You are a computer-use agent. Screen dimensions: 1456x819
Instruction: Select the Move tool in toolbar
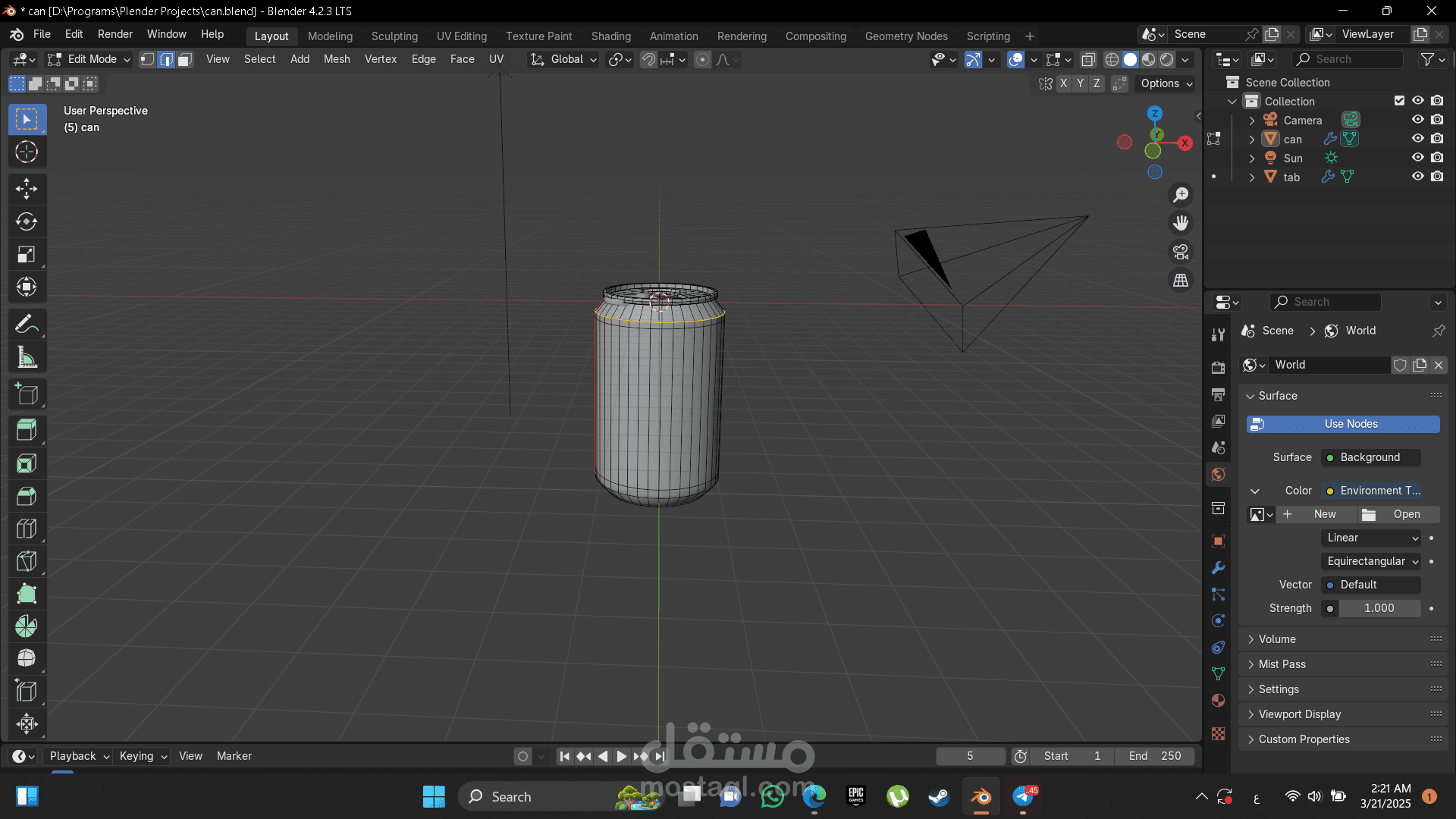[27, 189]
